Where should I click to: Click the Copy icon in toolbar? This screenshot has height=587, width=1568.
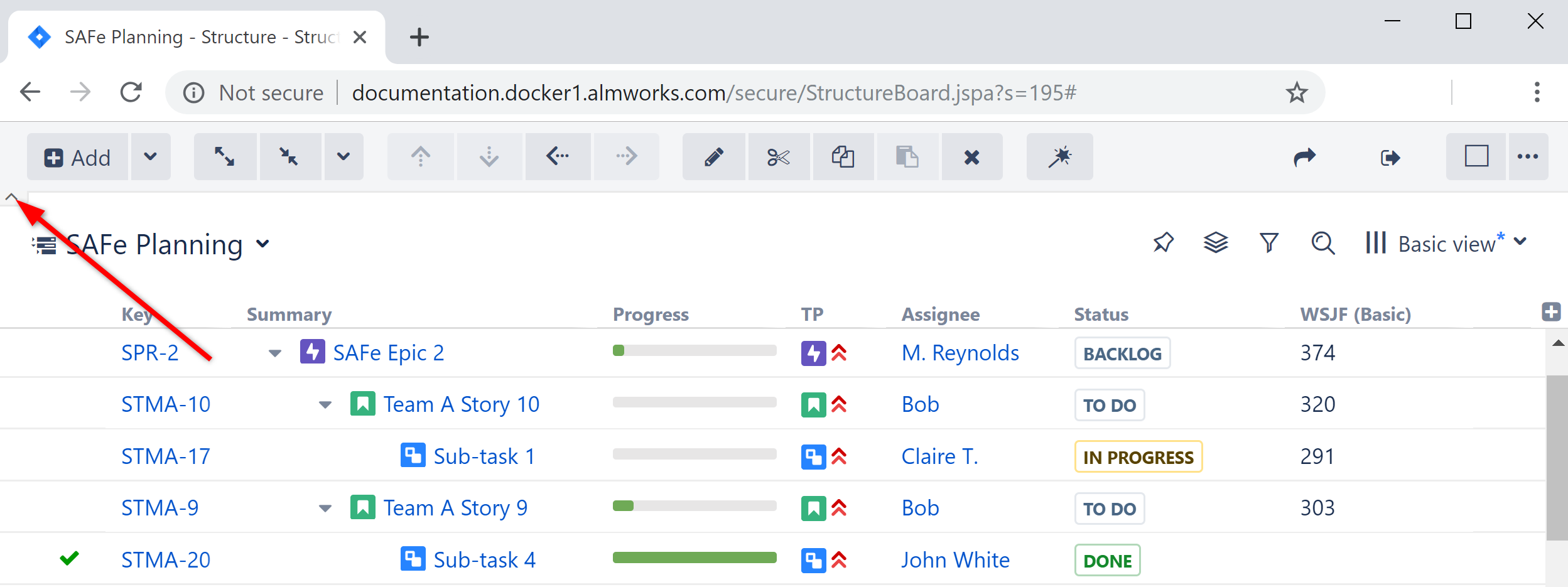pos(843,157)
